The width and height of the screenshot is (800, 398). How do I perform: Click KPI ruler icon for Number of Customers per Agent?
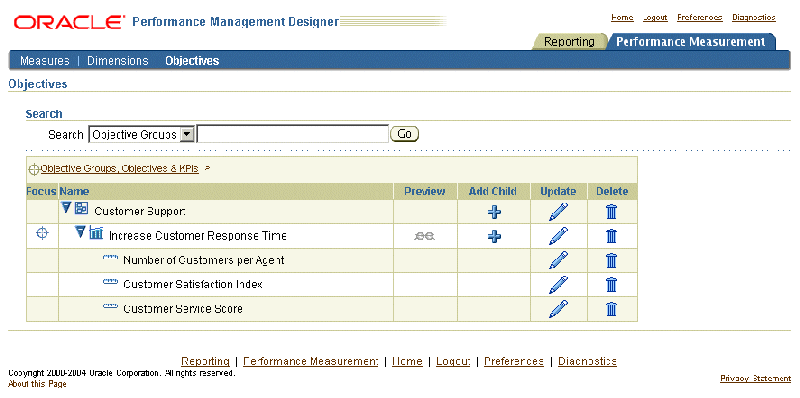(110, 258)
